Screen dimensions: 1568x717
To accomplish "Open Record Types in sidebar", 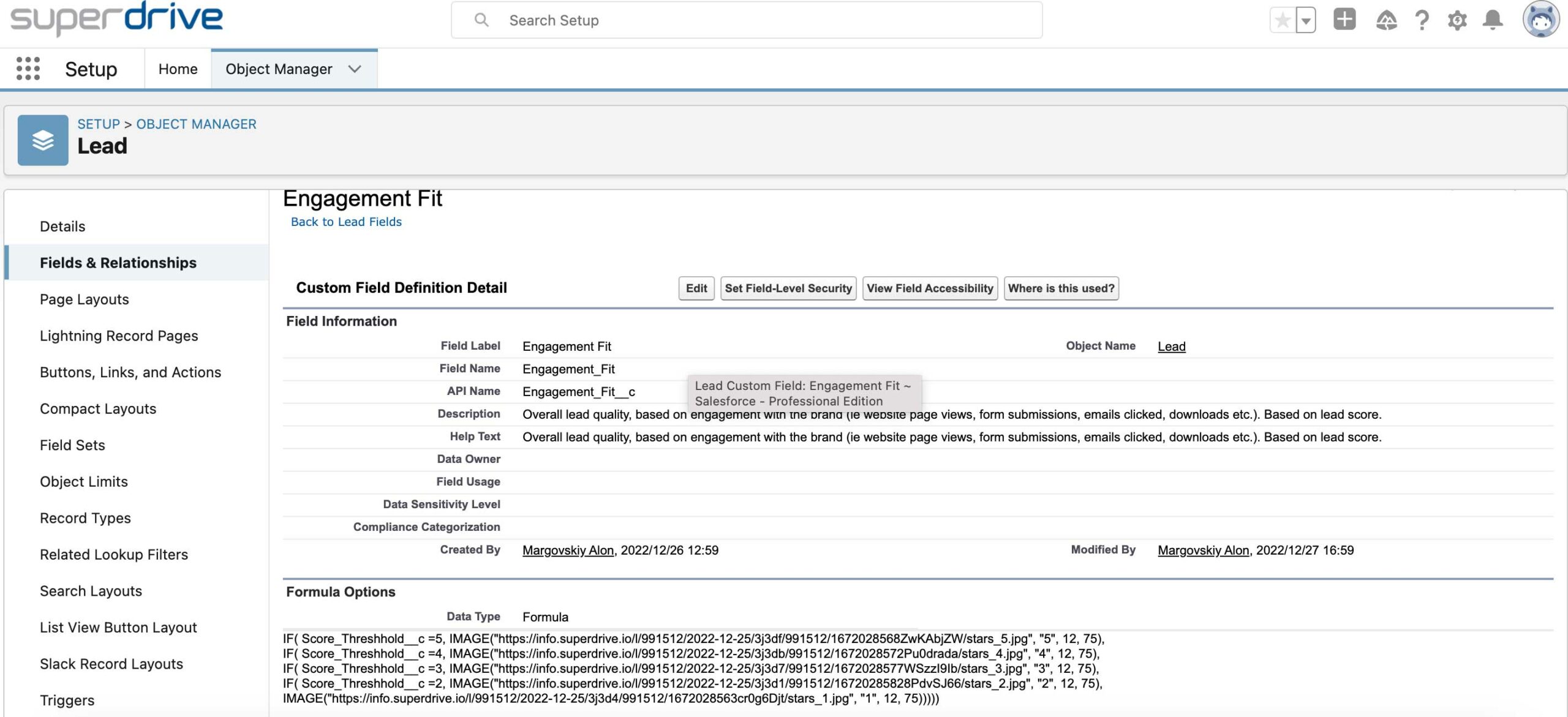I will (85, 518).
